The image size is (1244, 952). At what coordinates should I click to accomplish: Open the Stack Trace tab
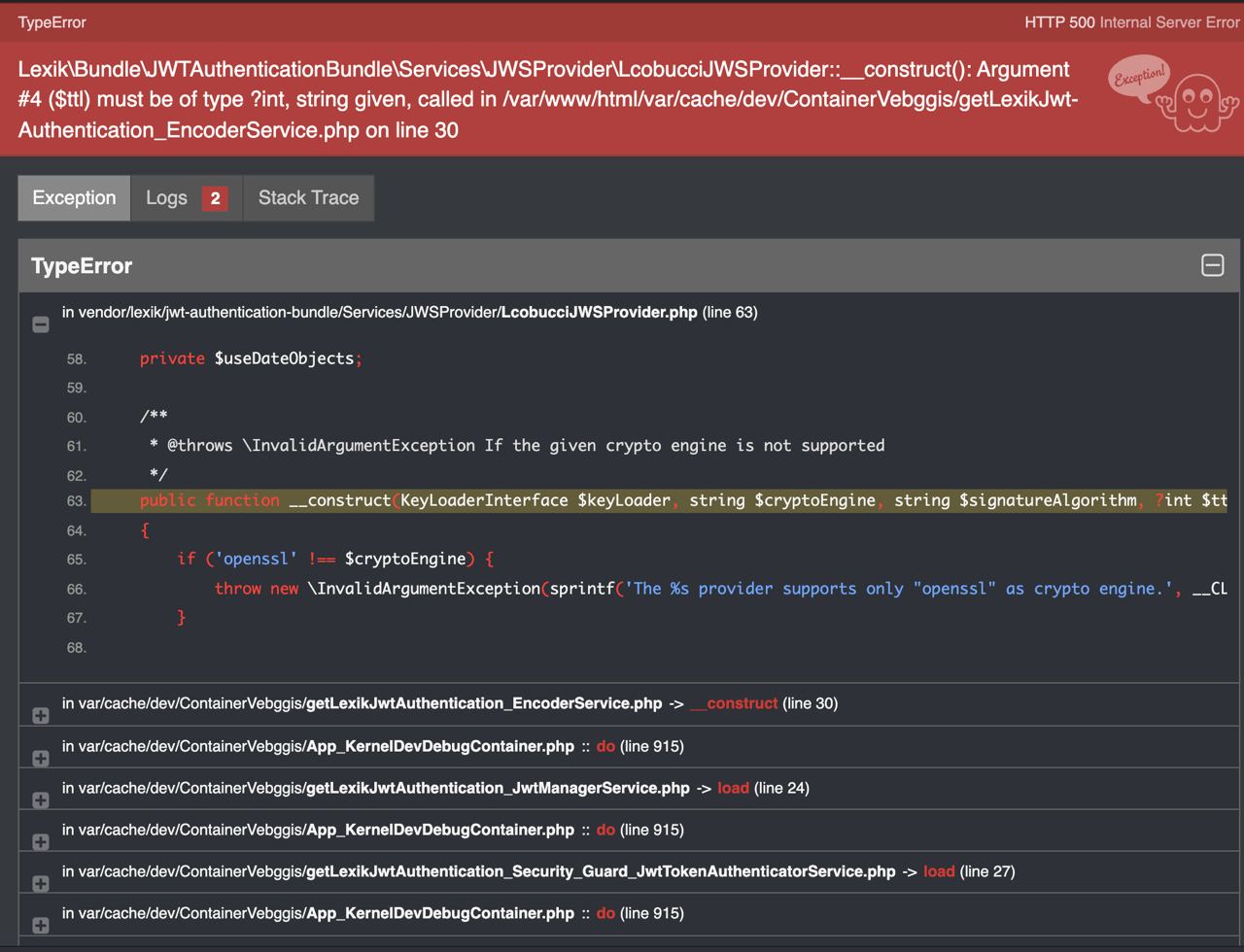(x=308, y=198)
